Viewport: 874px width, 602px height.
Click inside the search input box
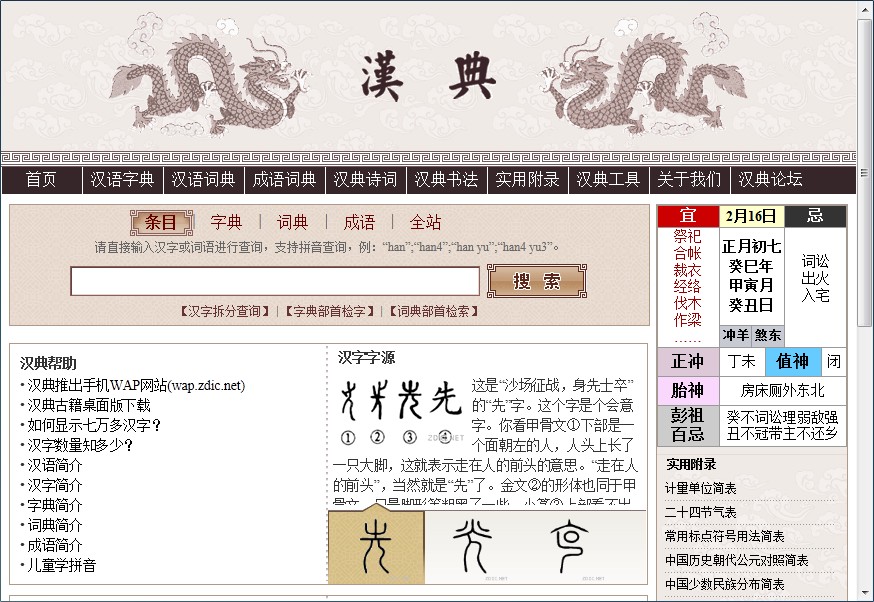[x=275, y=281]
